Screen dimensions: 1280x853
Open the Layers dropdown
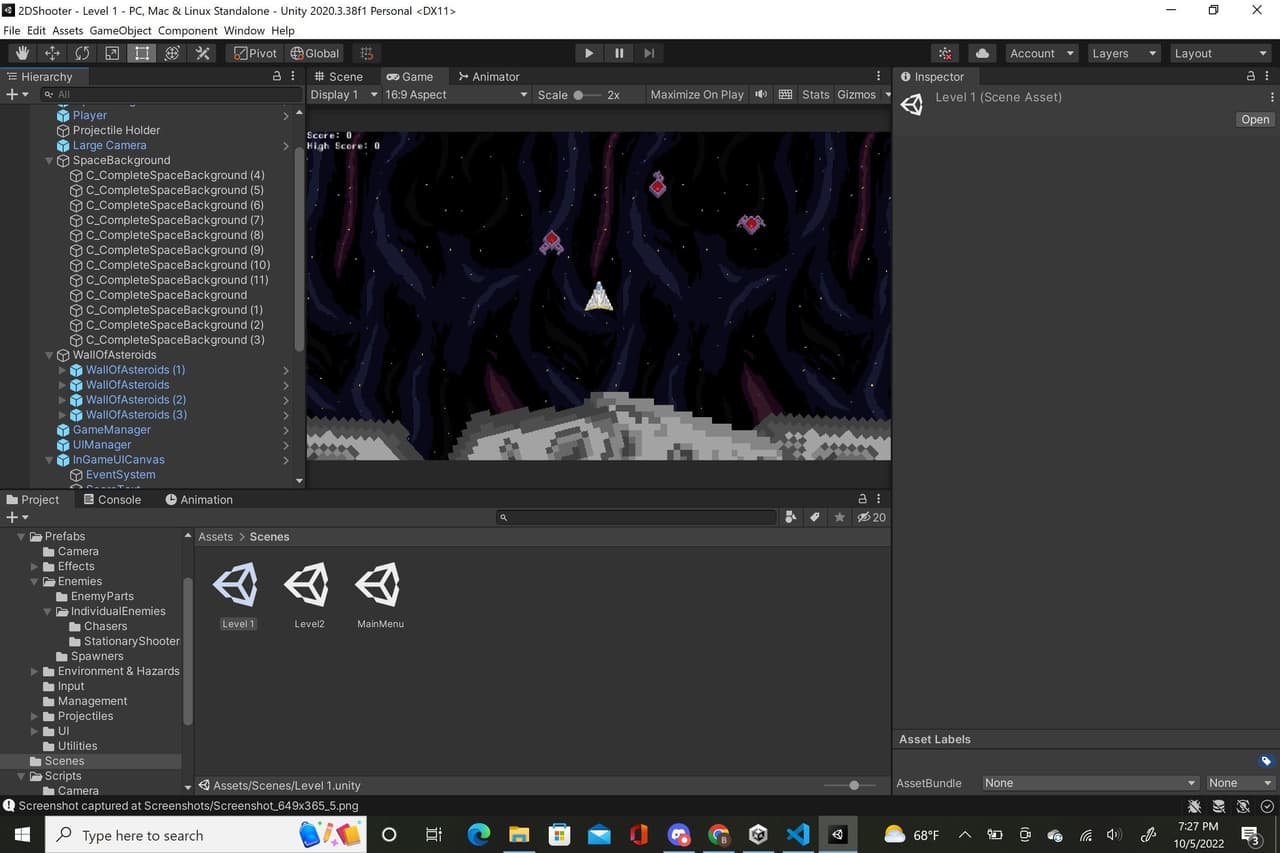pyautogui.click(x=1124, y=53)
